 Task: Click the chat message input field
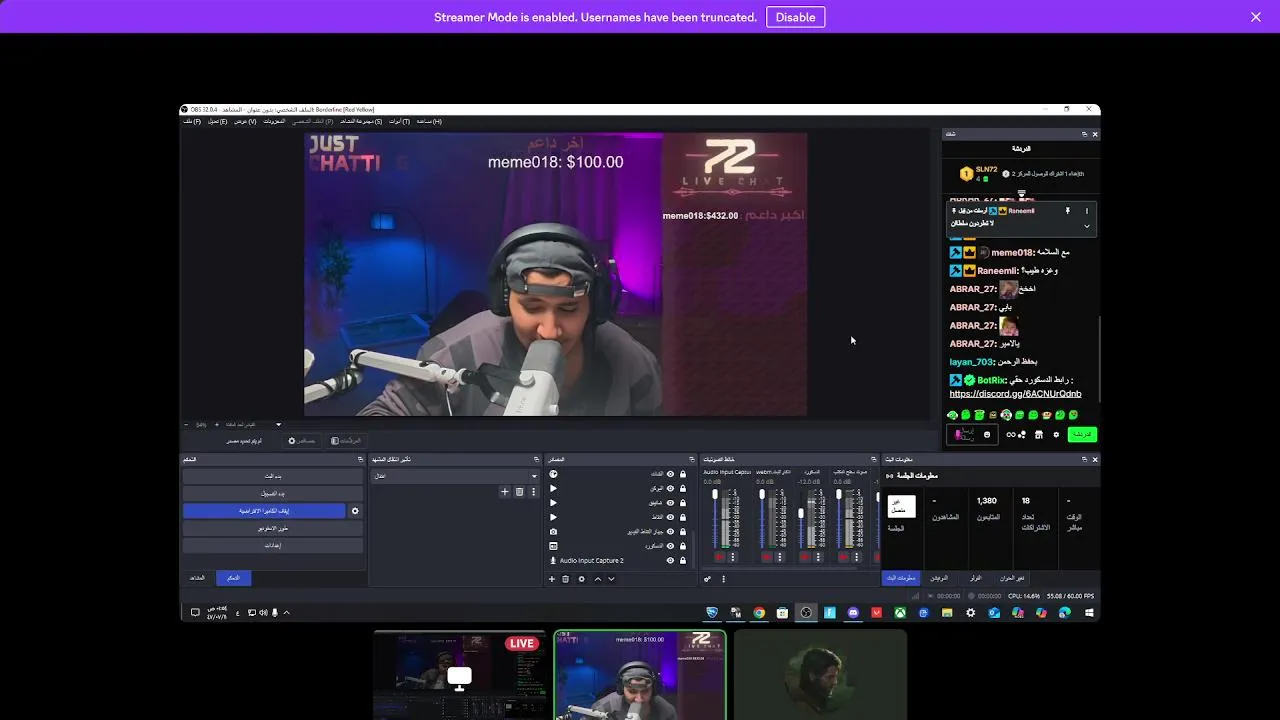coord(972,435)
